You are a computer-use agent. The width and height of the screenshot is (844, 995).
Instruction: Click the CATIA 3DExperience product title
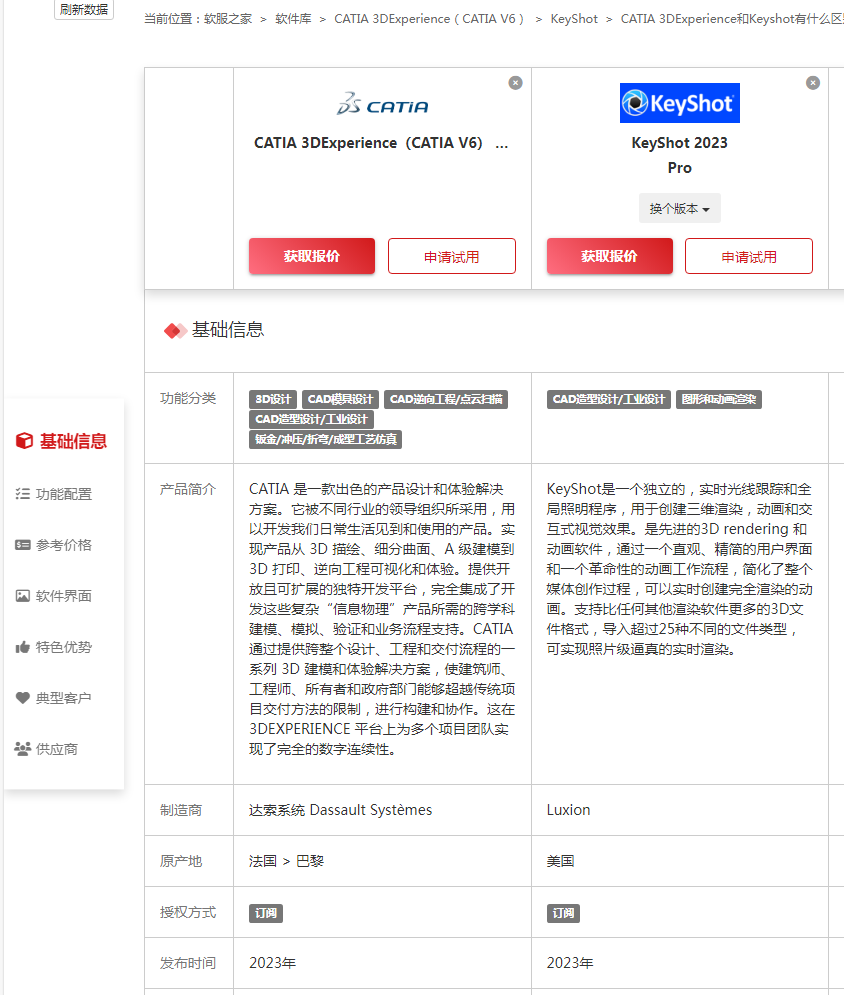tap(381, 143)
